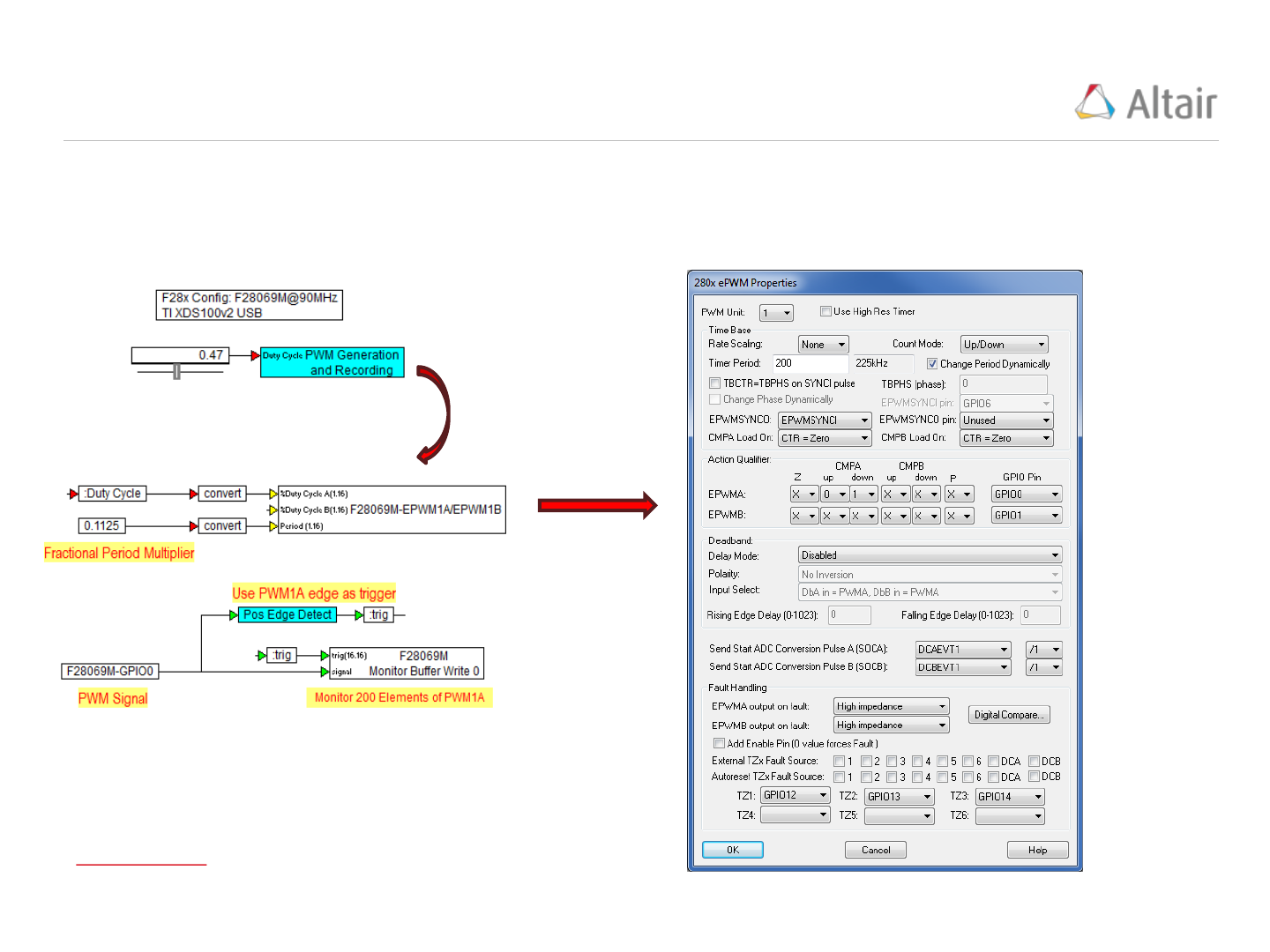Viewport: 1270px width, 952px height.
Task: Open the EPWMSYNCO source dropdown
Action: [825, 420]
